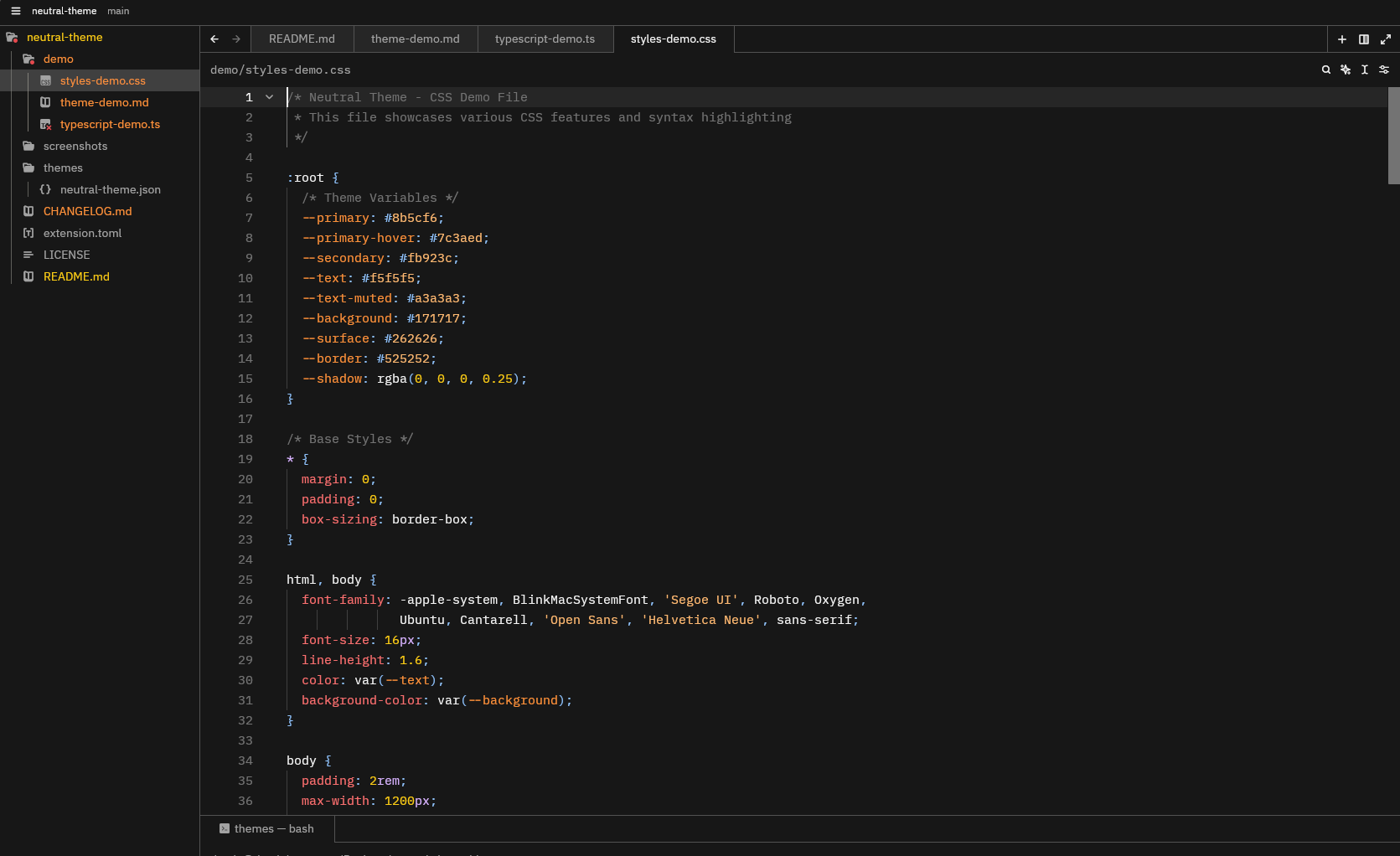This screenshot has height=856, width=1400.
Task: Go forward using the right arrow
Action: (x=236, y=39)
